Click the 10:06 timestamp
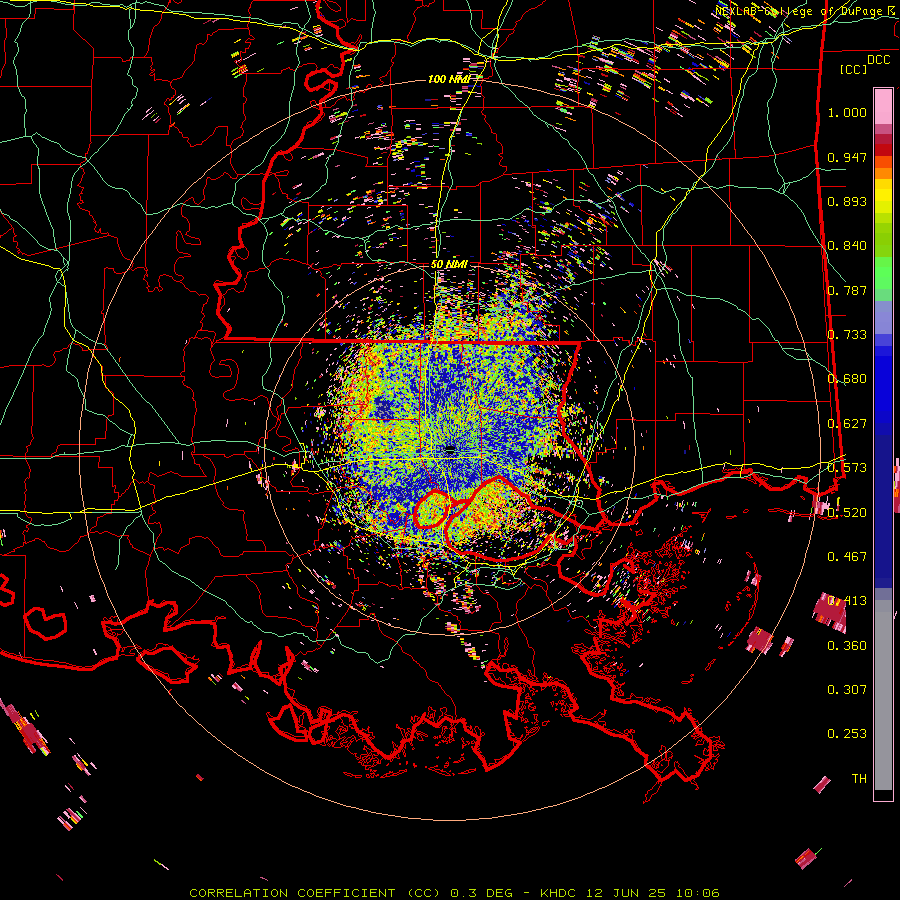 click(x=697, y=893)
